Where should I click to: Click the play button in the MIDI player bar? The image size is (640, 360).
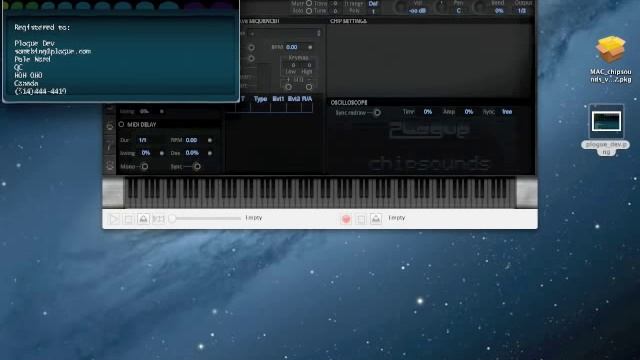coord(114,219)
